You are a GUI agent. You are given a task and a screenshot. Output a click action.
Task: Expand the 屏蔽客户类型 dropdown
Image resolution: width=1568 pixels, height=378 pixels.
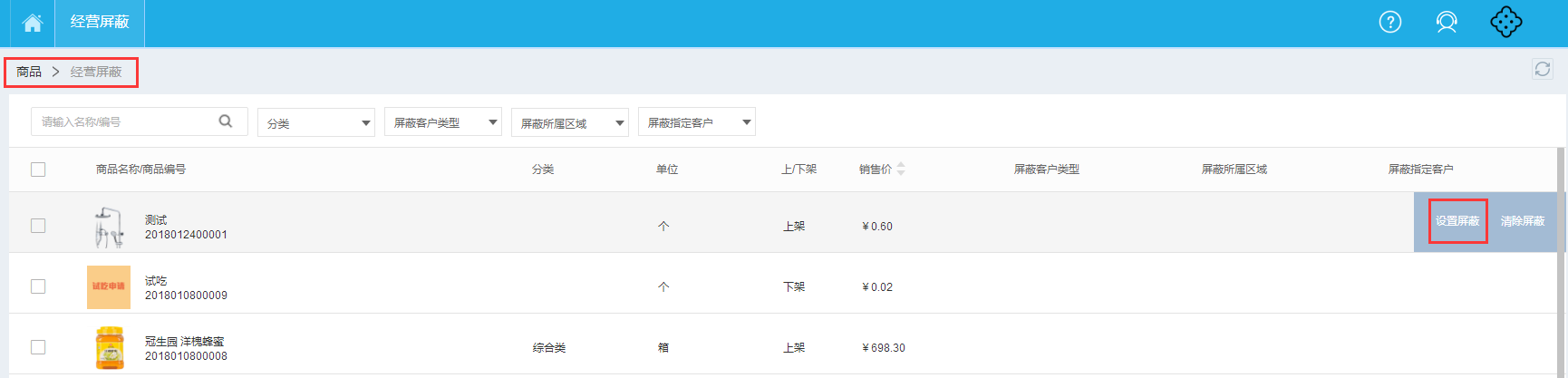443,122
